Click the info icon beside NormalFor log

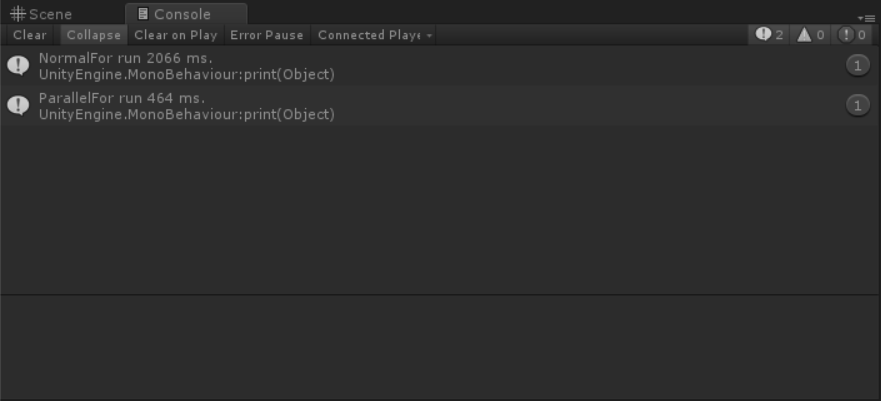pyautogui.click(x=18, y=66)
